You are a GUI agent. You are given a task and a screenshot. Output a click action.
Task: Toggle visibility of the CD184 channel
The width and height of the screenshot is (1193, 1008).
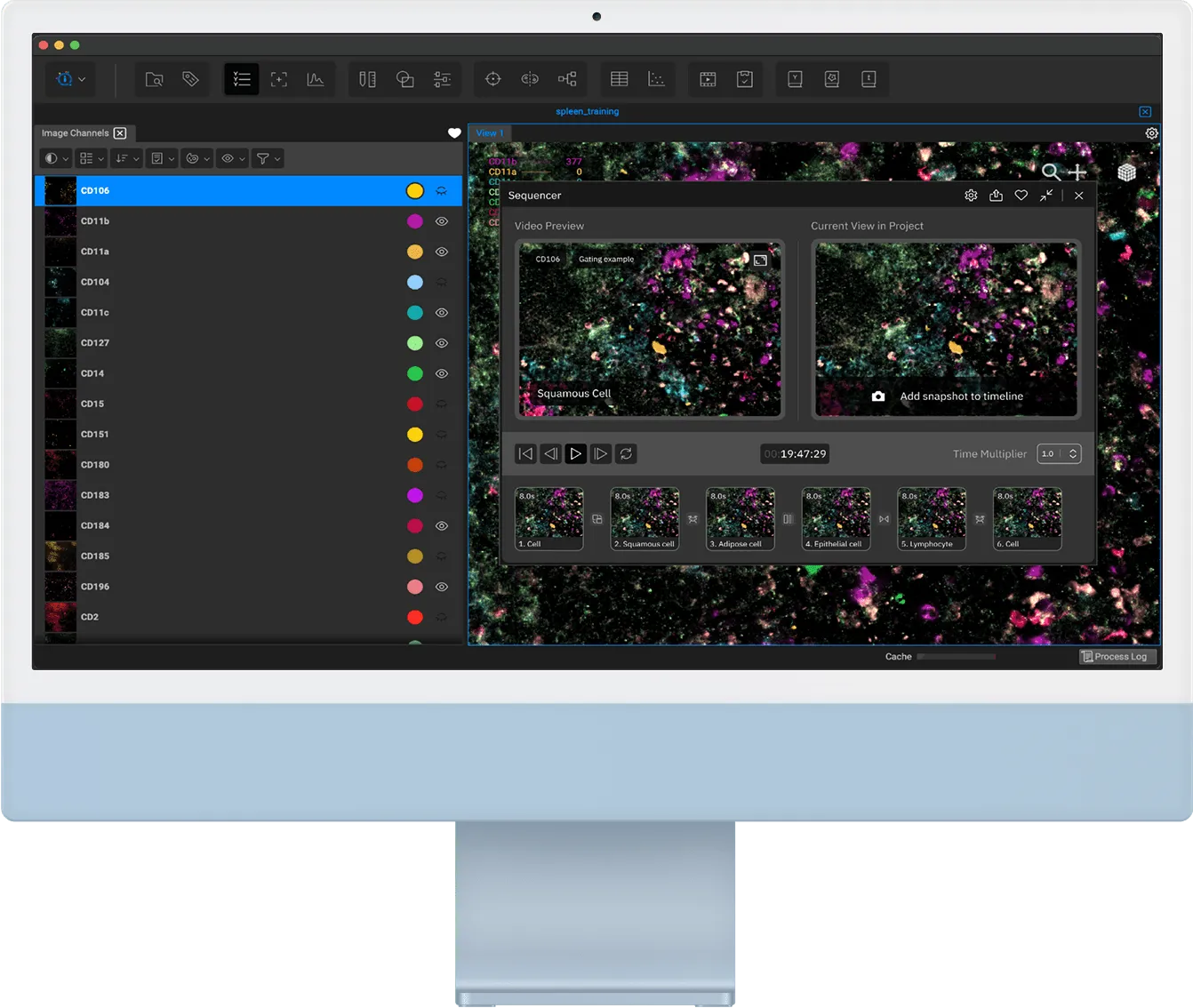pos(442,525)
